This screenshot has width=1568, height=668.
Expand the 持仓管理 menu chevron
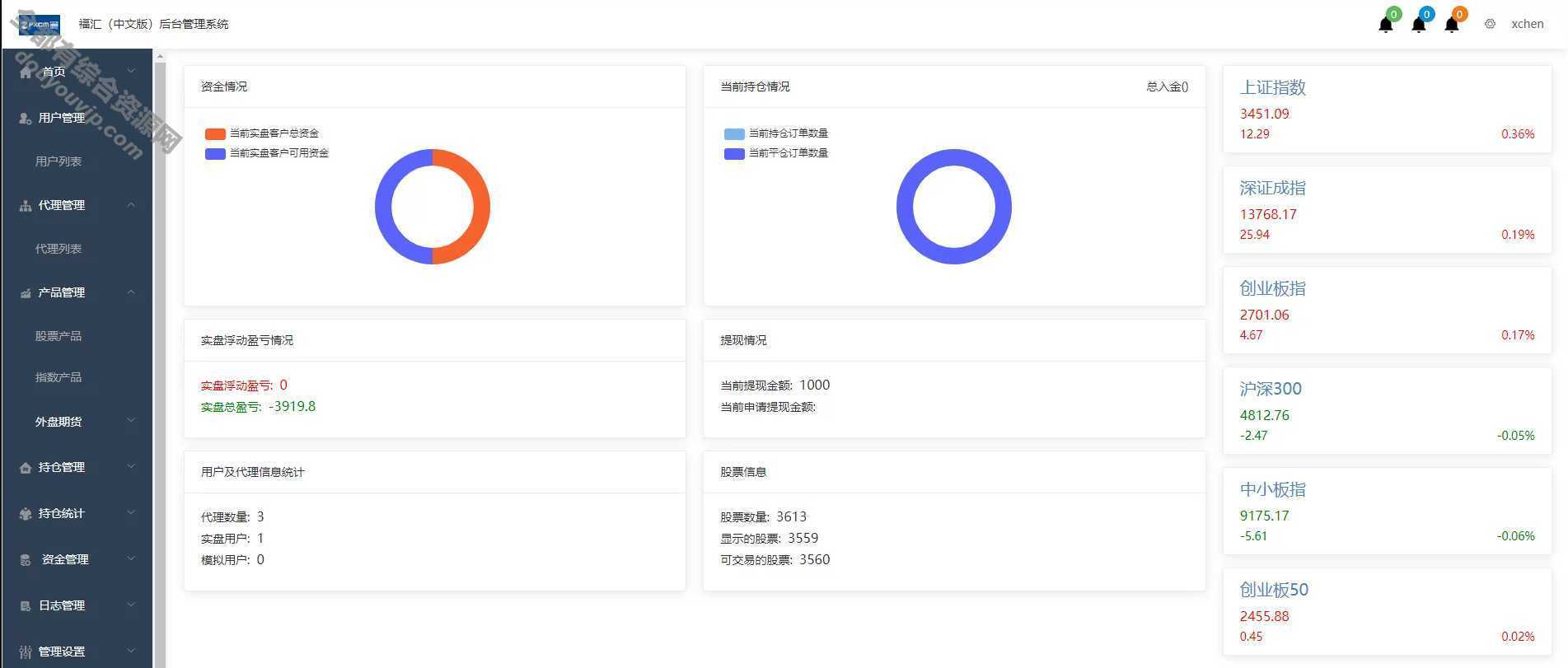[131, 467]
